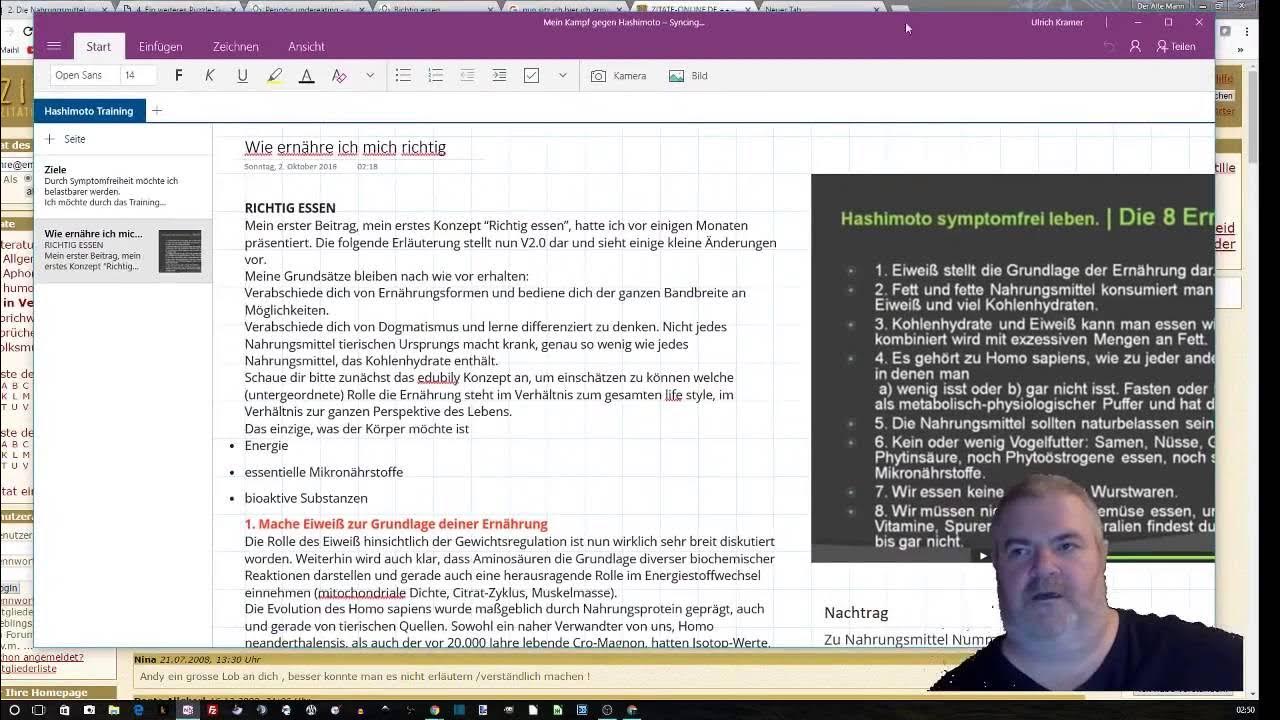
Task: Clear formatting with the eraser-A icon
Action: coord(339,75)
